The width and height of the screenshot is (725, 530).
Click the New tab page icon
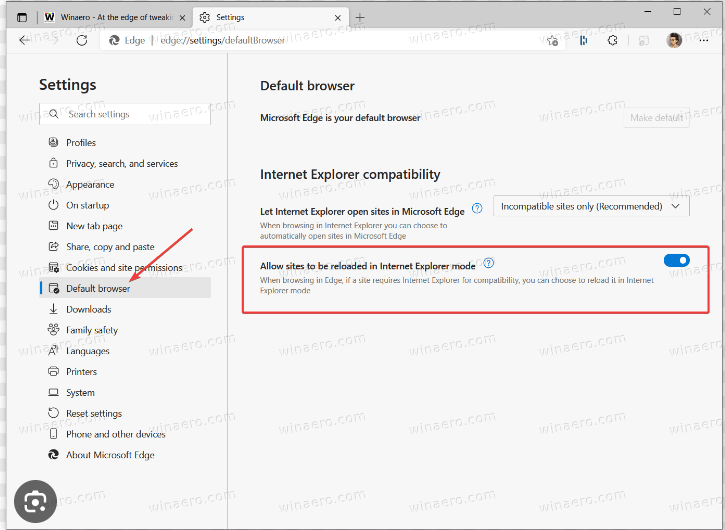pos(54,225)
